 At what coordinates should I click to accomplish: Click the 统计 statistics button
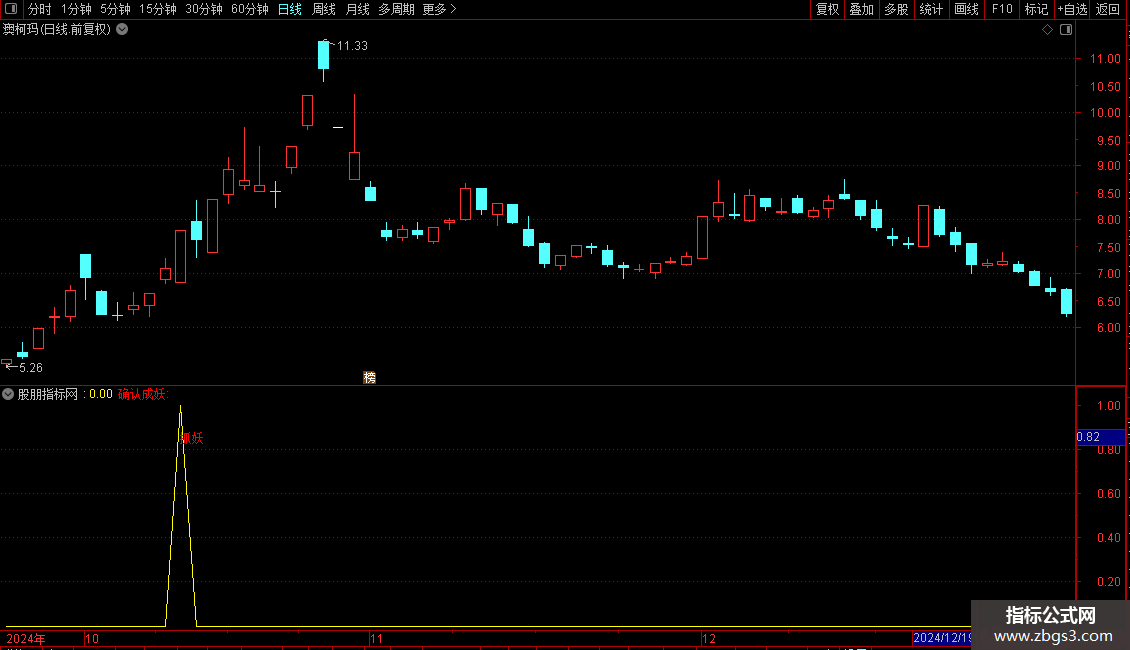931,9
